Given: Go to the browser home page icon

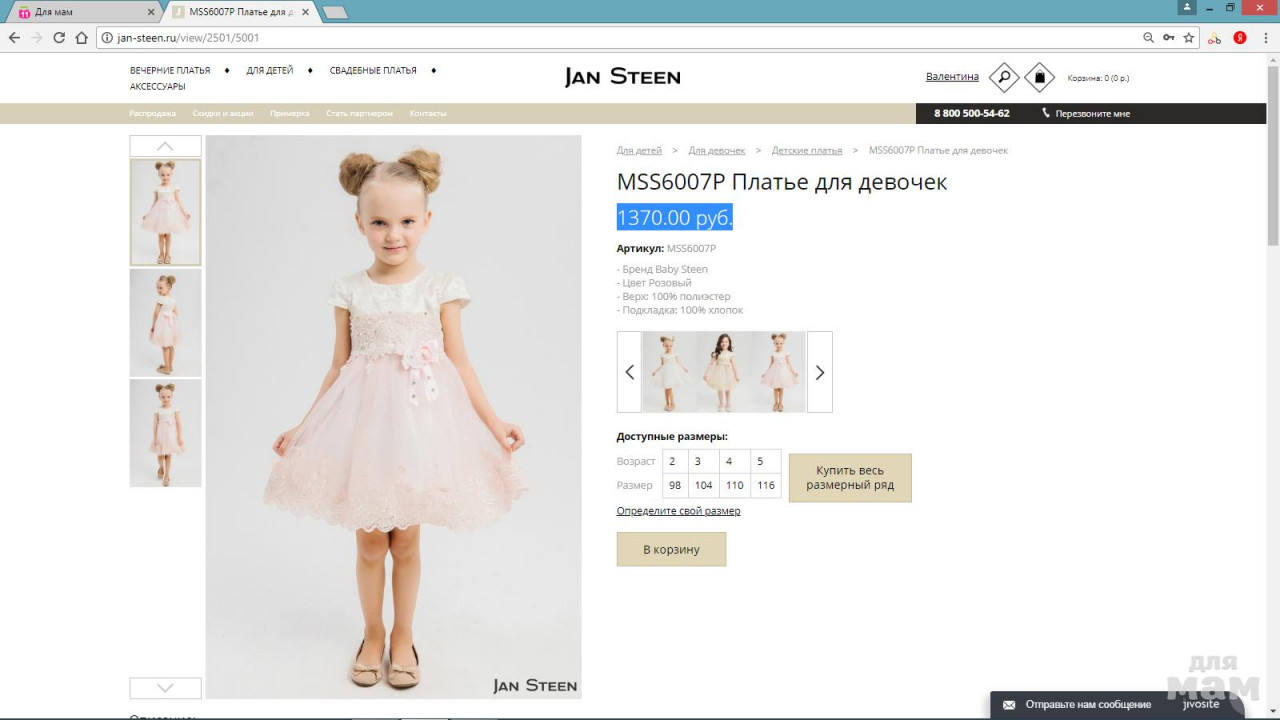Looking at the screenshot, I should click(82, 38).
